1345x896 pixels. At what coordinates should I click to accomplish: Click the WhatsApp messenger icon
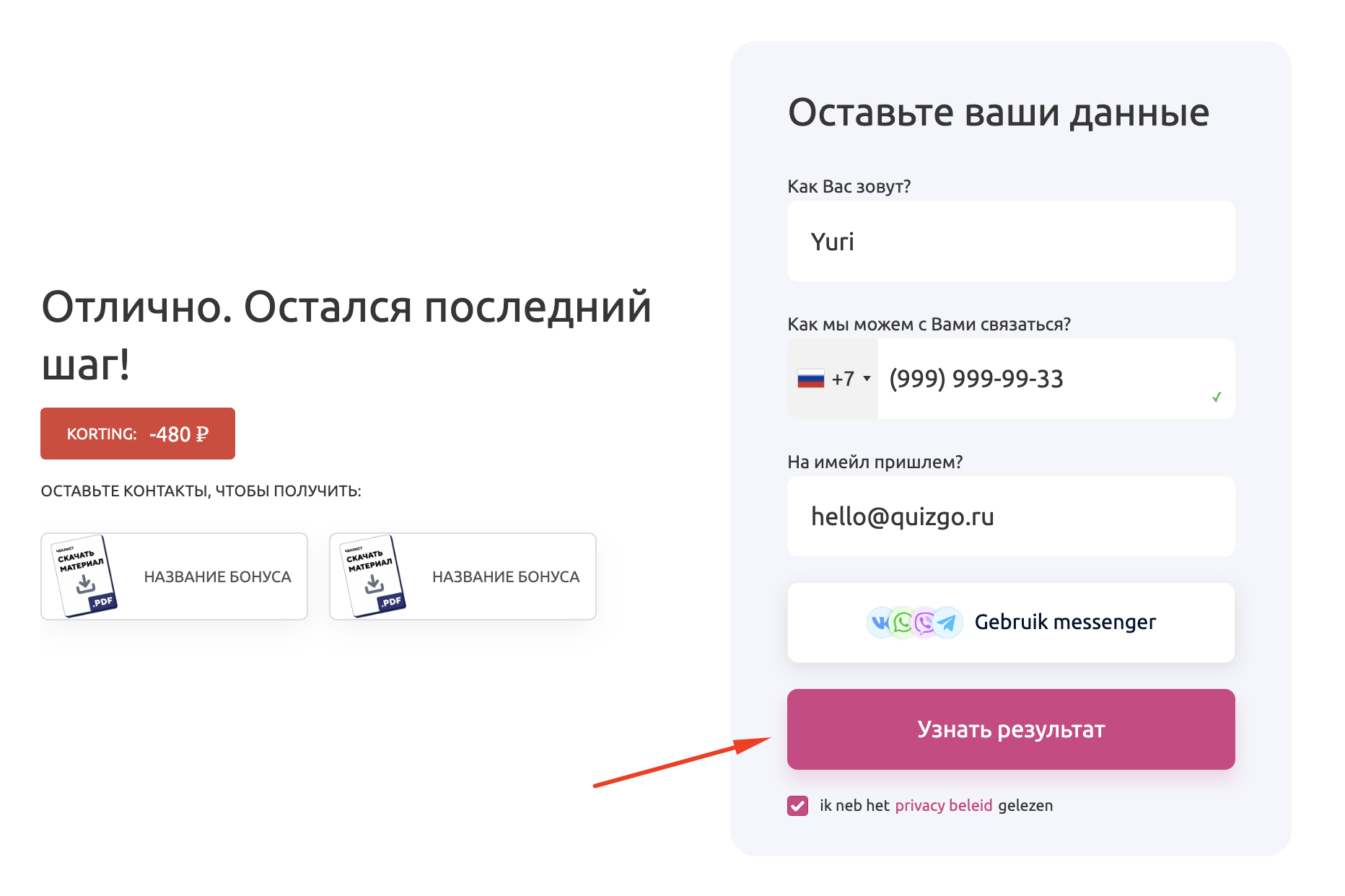903,622
